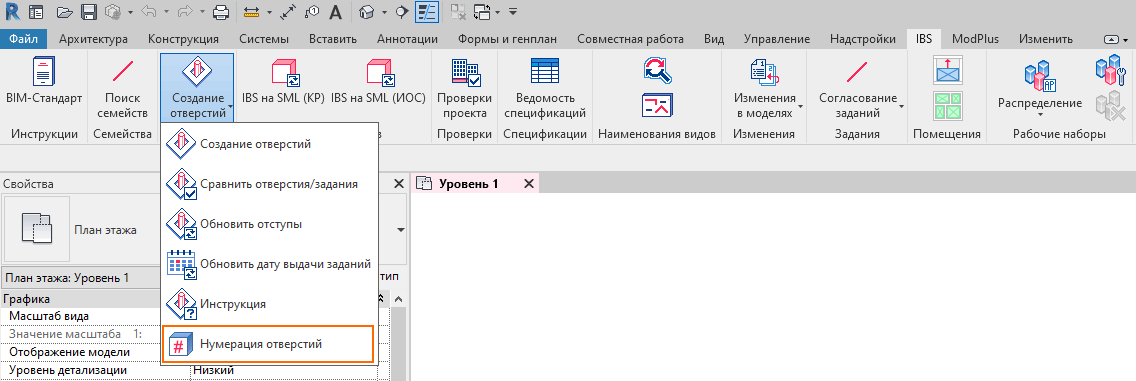Open Ведомость спецификаций tool
This screenshot has height=381, width=1136.
click(x=545, y=88)
